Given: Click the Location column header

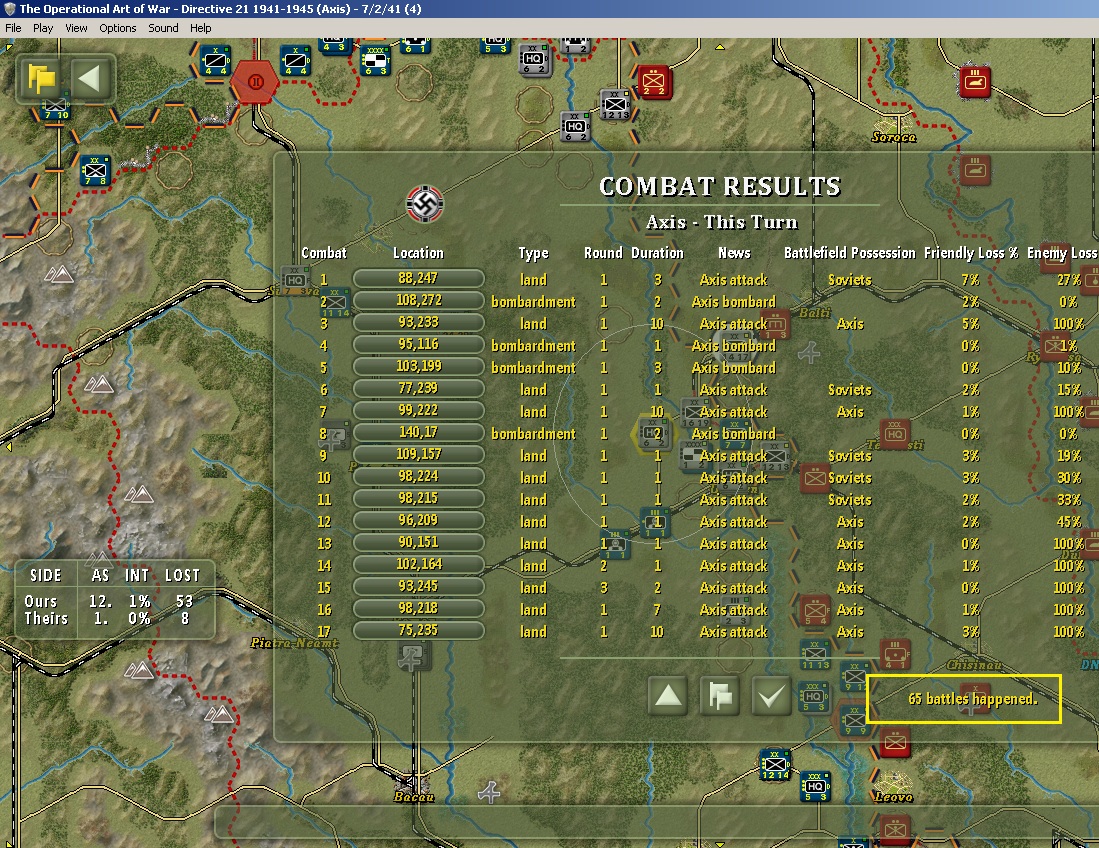Looking at the screenshot, I should pyautogui.click(x=418, y=253).
